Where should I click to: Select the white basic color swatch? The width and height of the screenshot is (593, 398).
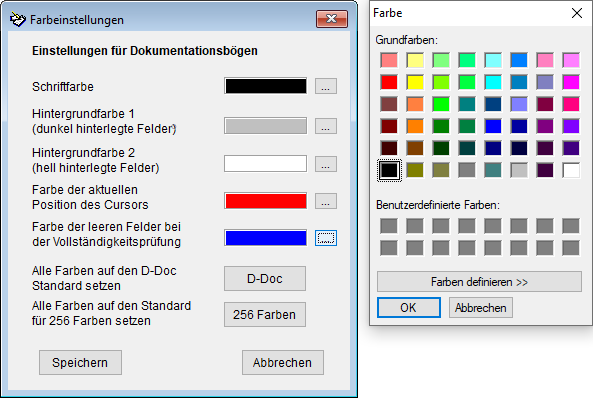click(x=571, y=170)
